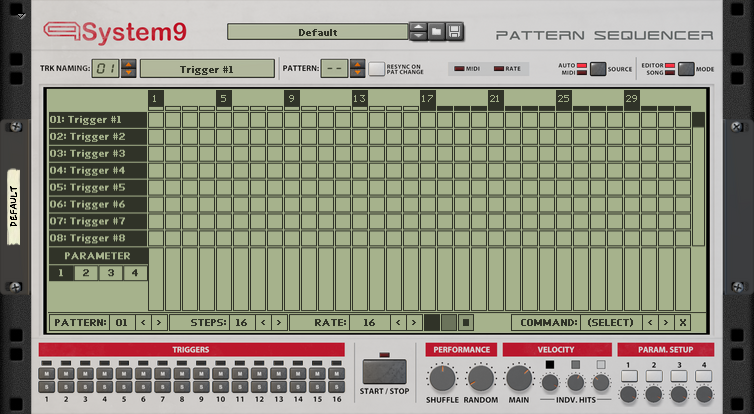Mute trigger 1 with its M button
The image size is (754, 414).
click(46, 374)
